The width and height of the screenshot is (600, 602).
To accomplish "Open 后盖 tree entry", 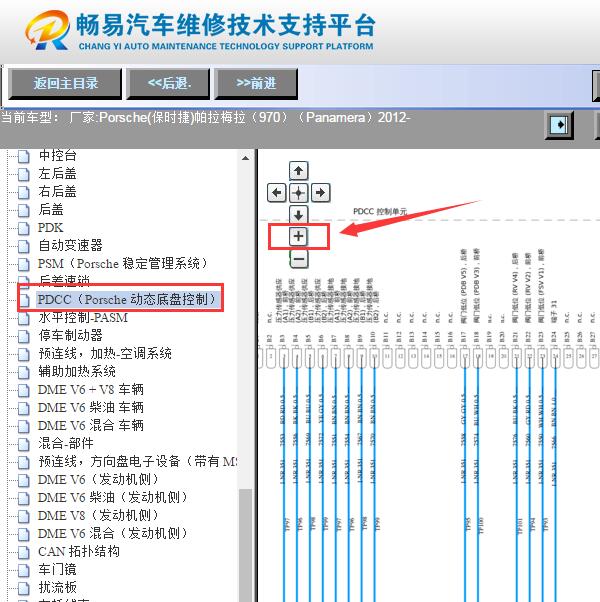I will click(x=51, y=209).
